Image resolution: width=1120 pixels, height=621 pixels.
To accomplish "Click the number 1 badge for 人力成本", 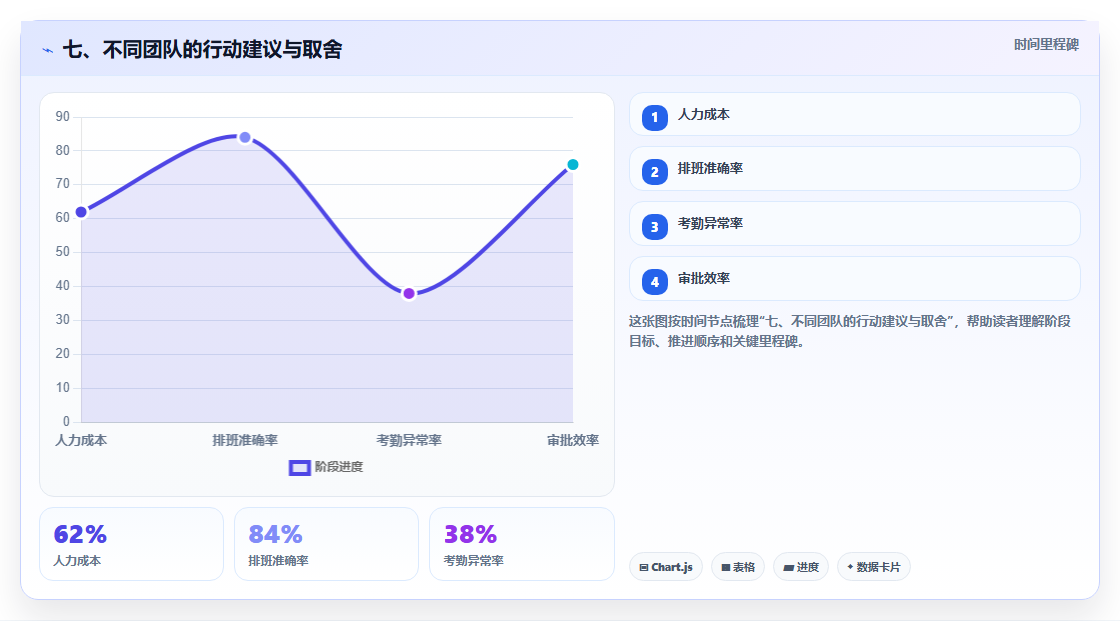I will tap(654, 118).
